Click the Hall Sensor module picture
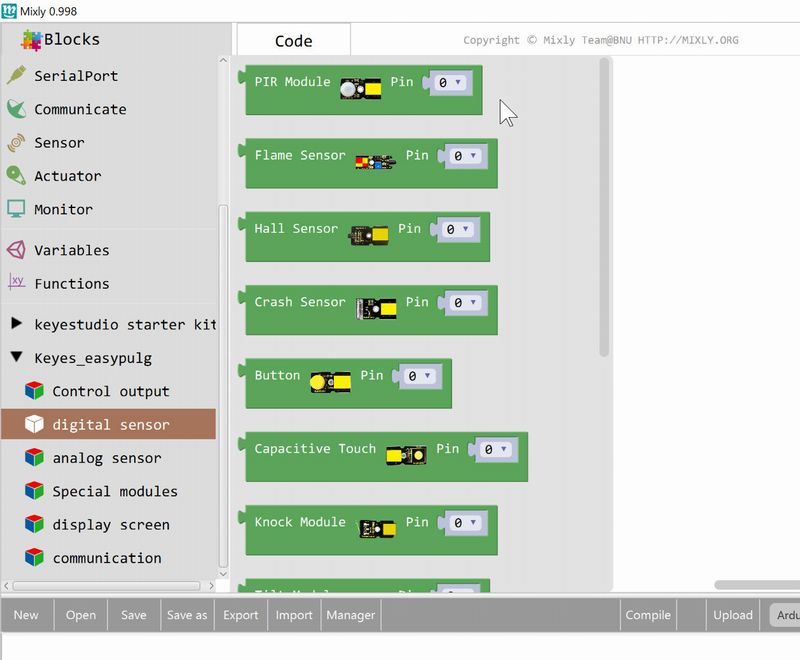This screenshot has height=660, width=800. pos(368,236)
